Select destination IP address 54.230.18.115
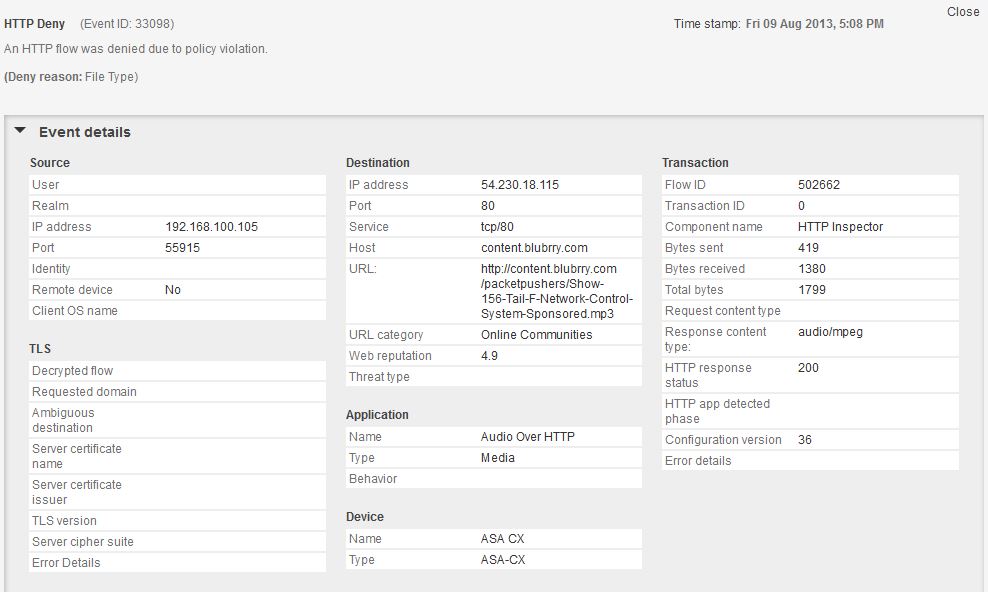This screenshot has width=988, height=592. 520,185
